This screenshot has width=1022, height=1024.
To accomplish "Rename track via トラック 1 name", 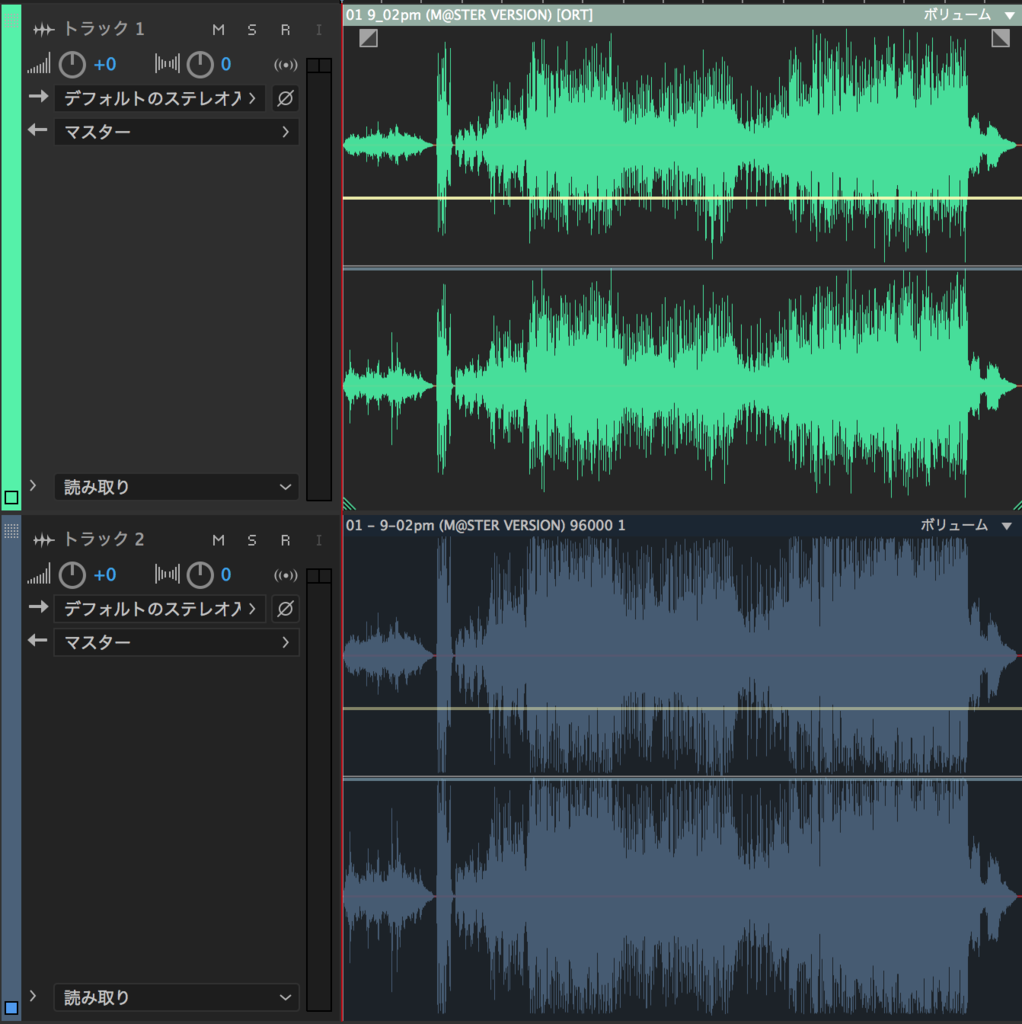I will (x=104, y=29).
